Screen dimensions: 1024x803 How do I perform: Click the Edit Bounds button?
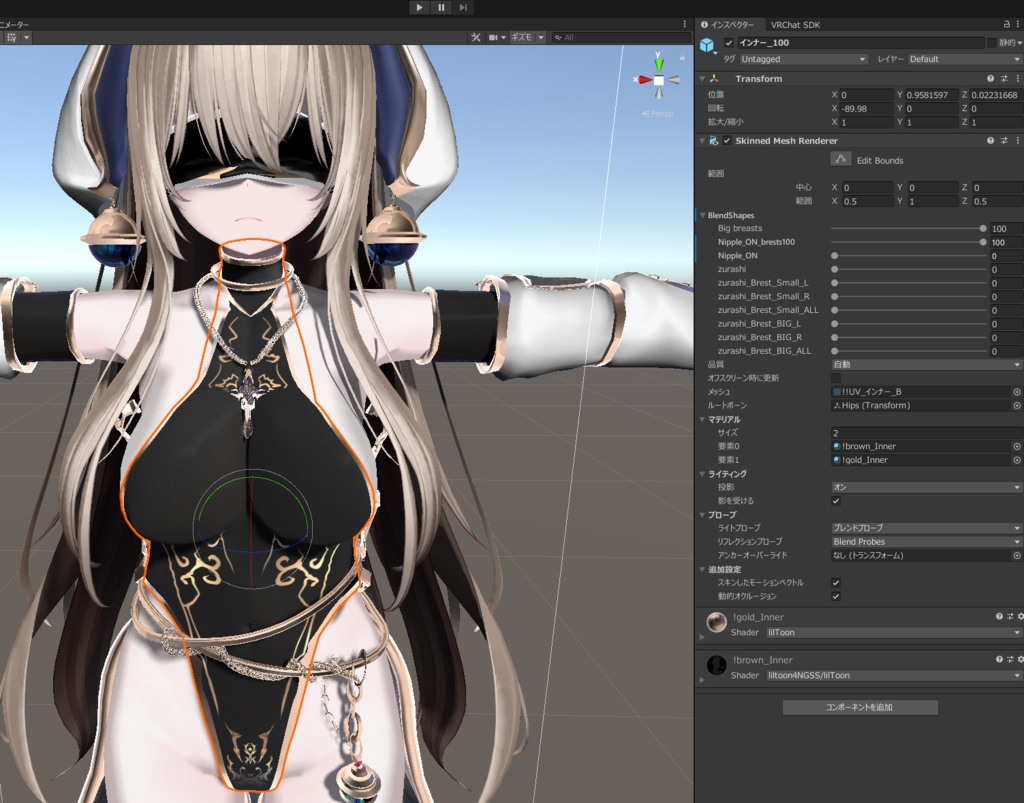[x=840, y=159]
